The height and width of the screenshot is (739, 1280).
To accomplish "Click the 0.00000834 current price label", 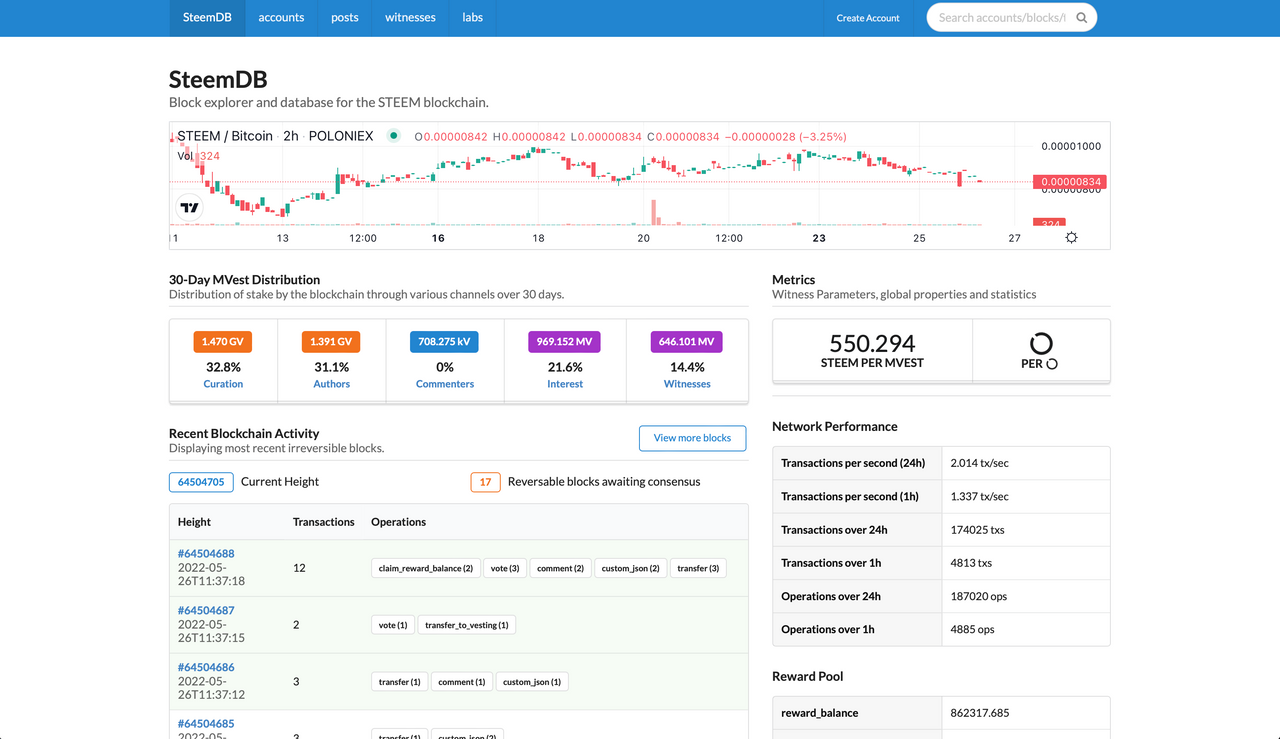I will pyautogui.click(x=1072, y=182).
